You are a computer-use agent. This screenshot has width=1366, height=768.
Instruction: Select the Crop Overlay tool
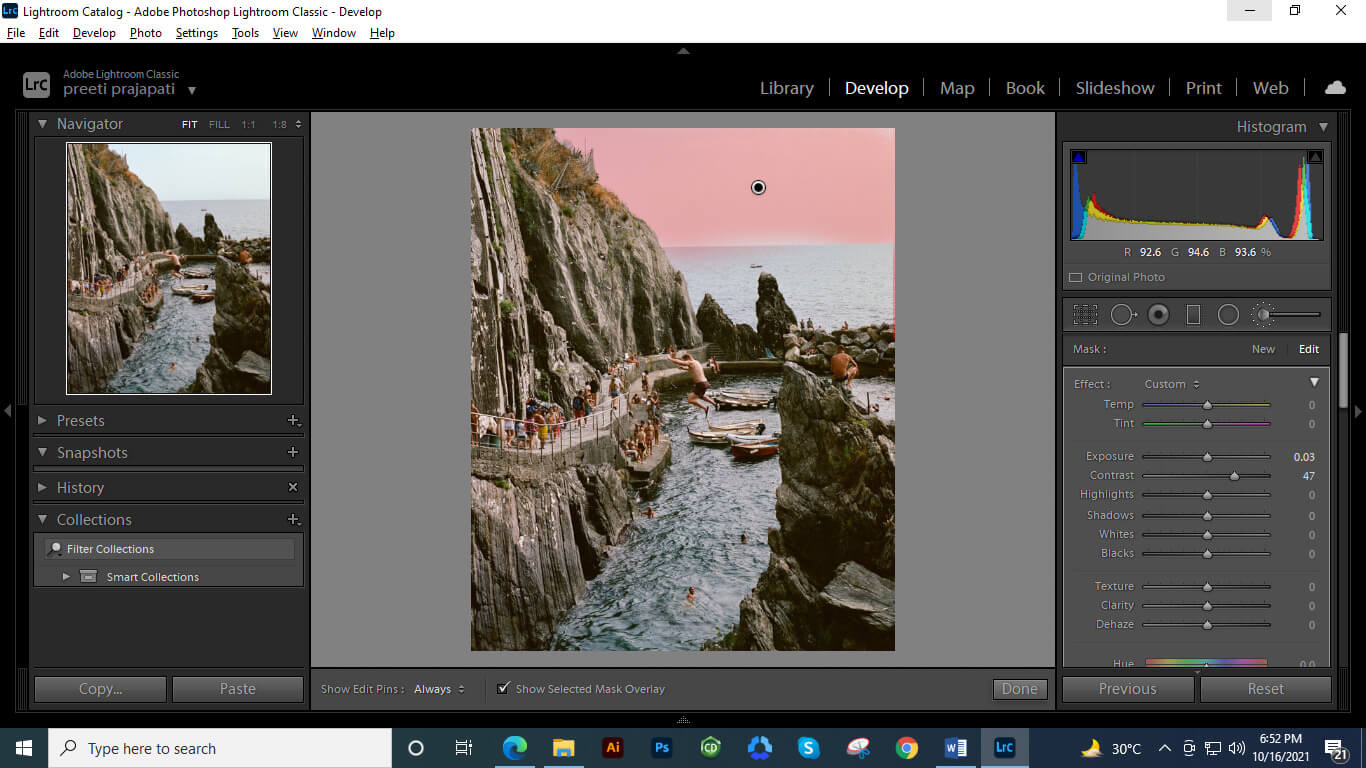pyautogui.click(x=1085, y=314)
